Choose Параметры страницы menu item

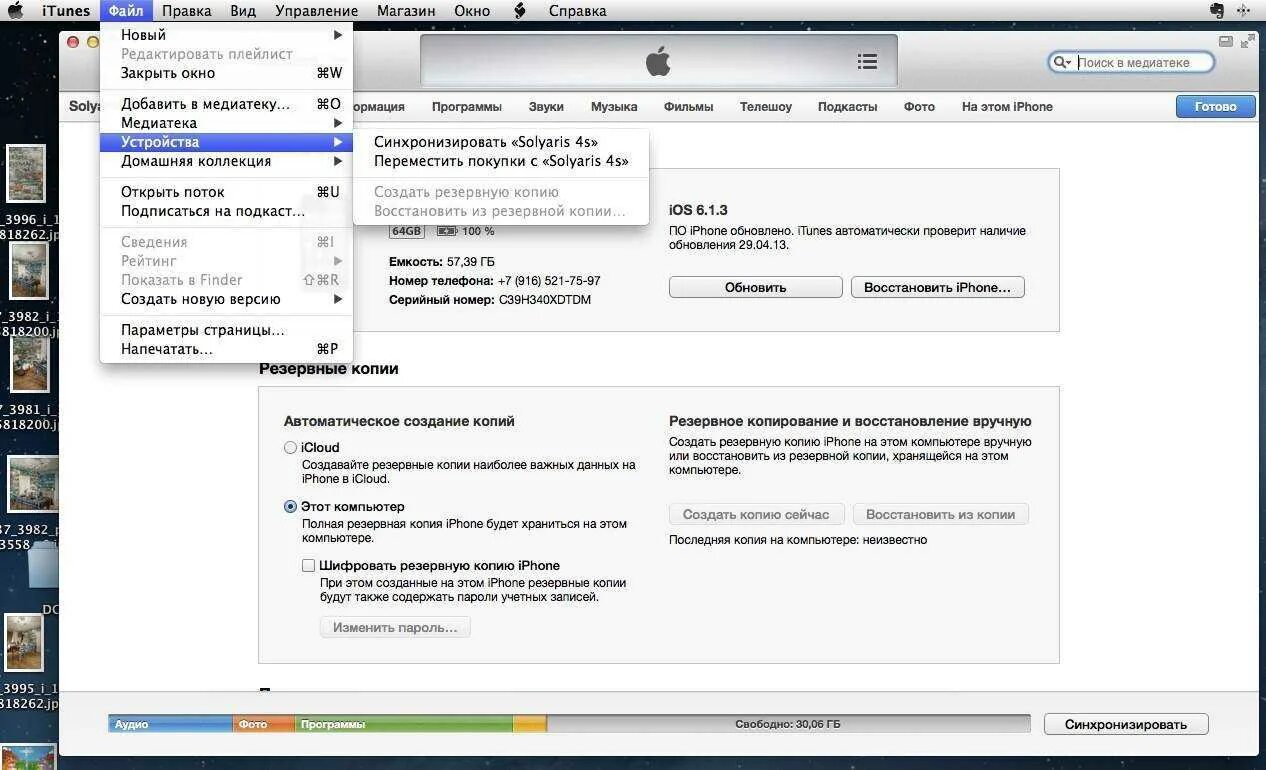pyautogui.click(x=226, y=330)
